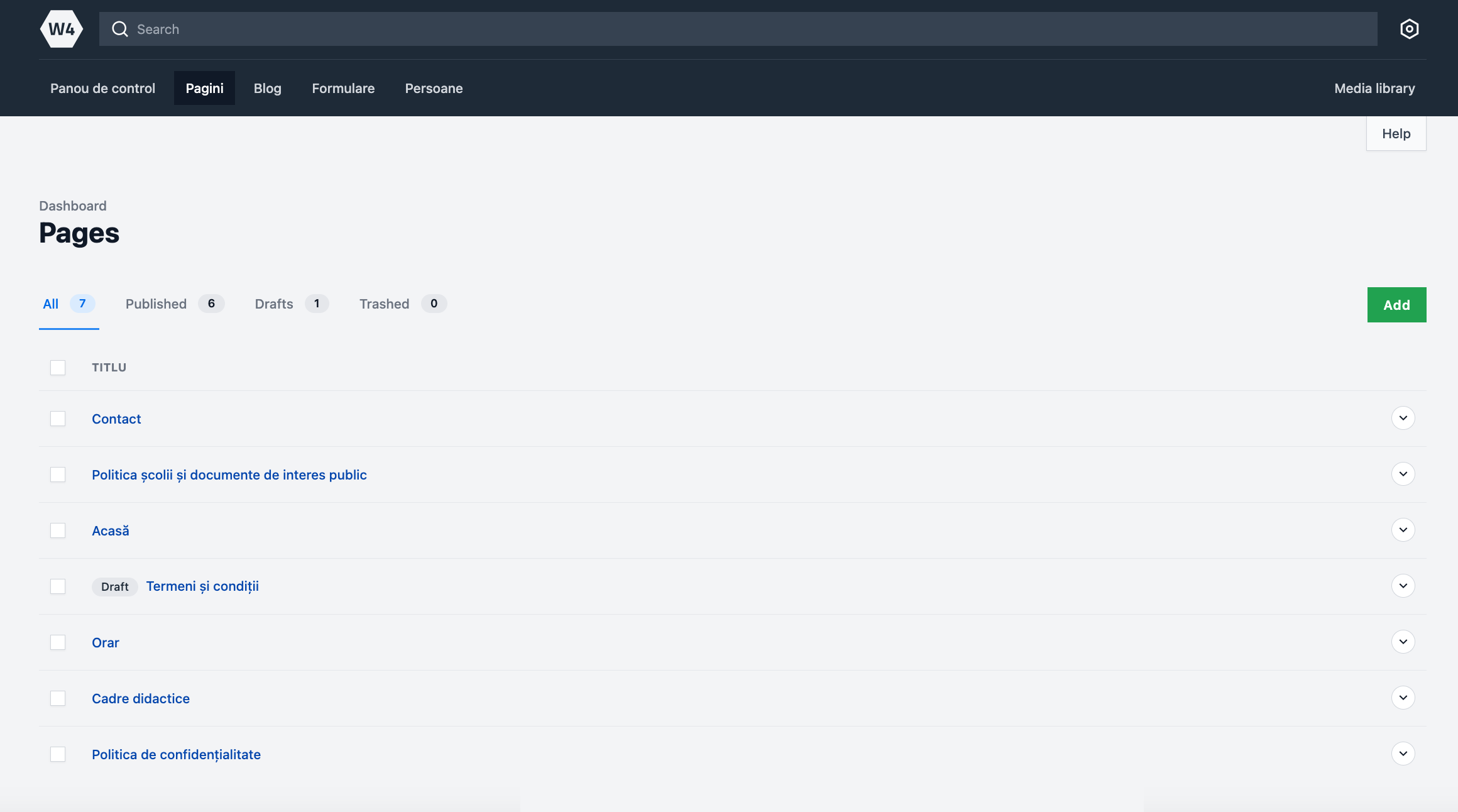Image resolution: width=1458 pixels, height=812 pixels.
Task: Expand the Cadre didactice row actions
Action: click(1403, 698)
